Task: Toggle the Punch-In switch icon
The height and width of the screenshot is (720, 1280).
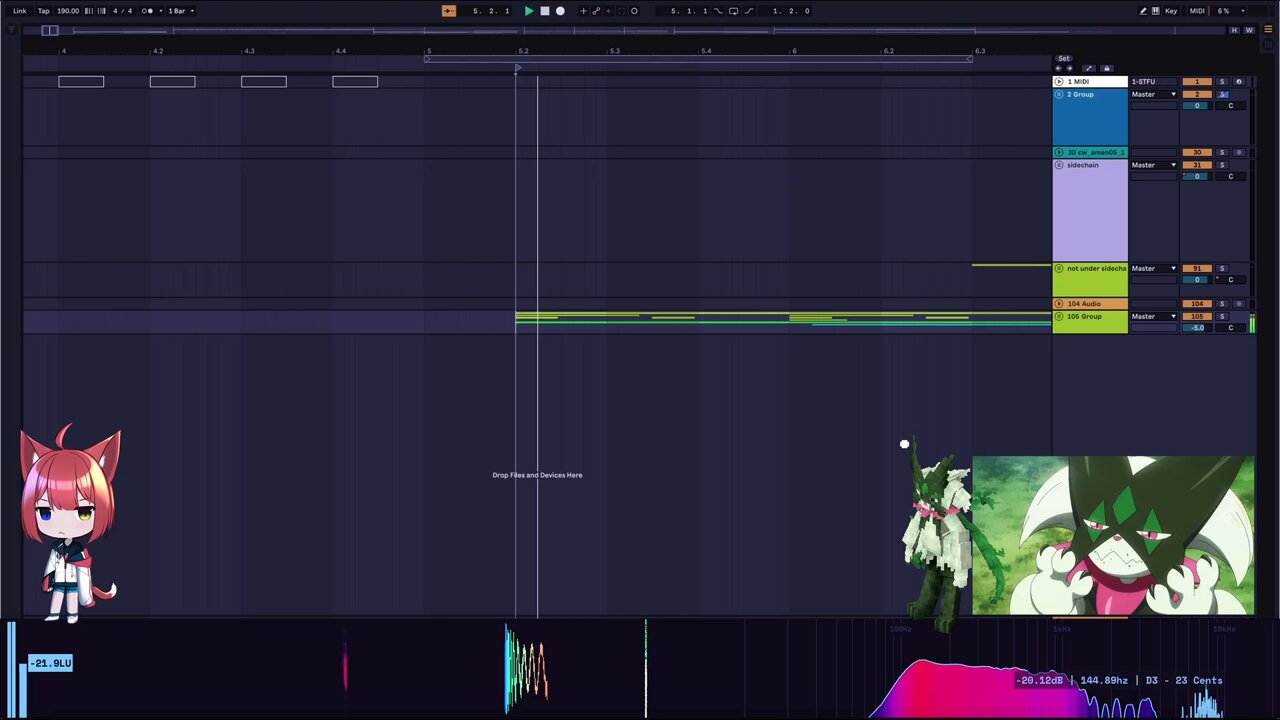Action: (x=718, y=11)
